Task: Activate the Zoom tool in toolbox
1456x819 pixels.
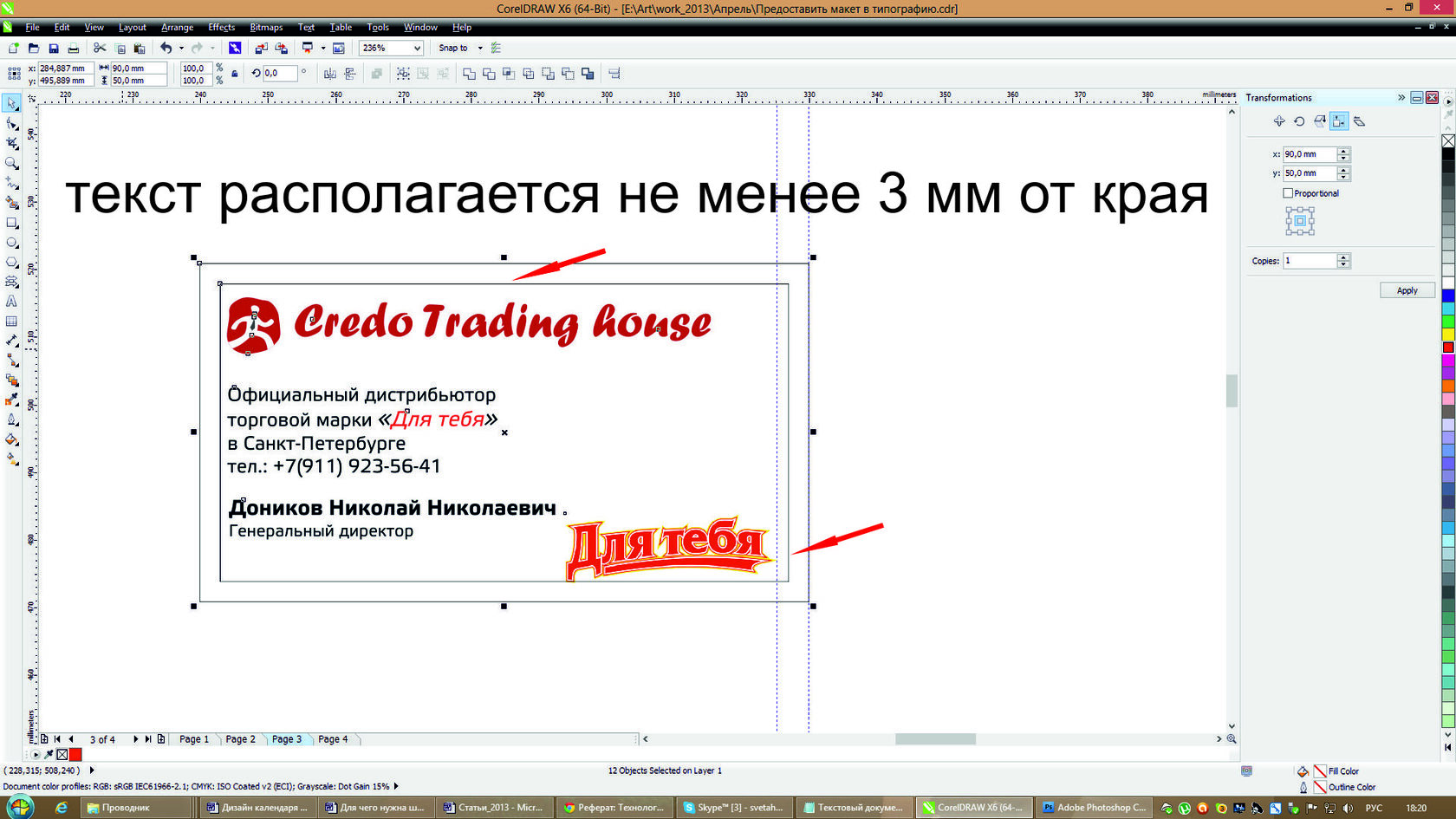Action: tap(12, 164)
